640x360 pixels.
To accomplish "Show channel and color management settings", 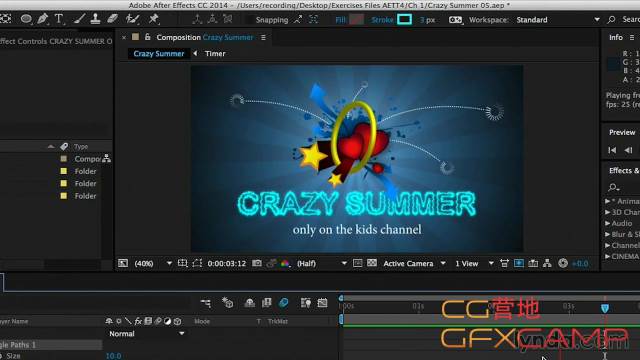I will (285, 264).
